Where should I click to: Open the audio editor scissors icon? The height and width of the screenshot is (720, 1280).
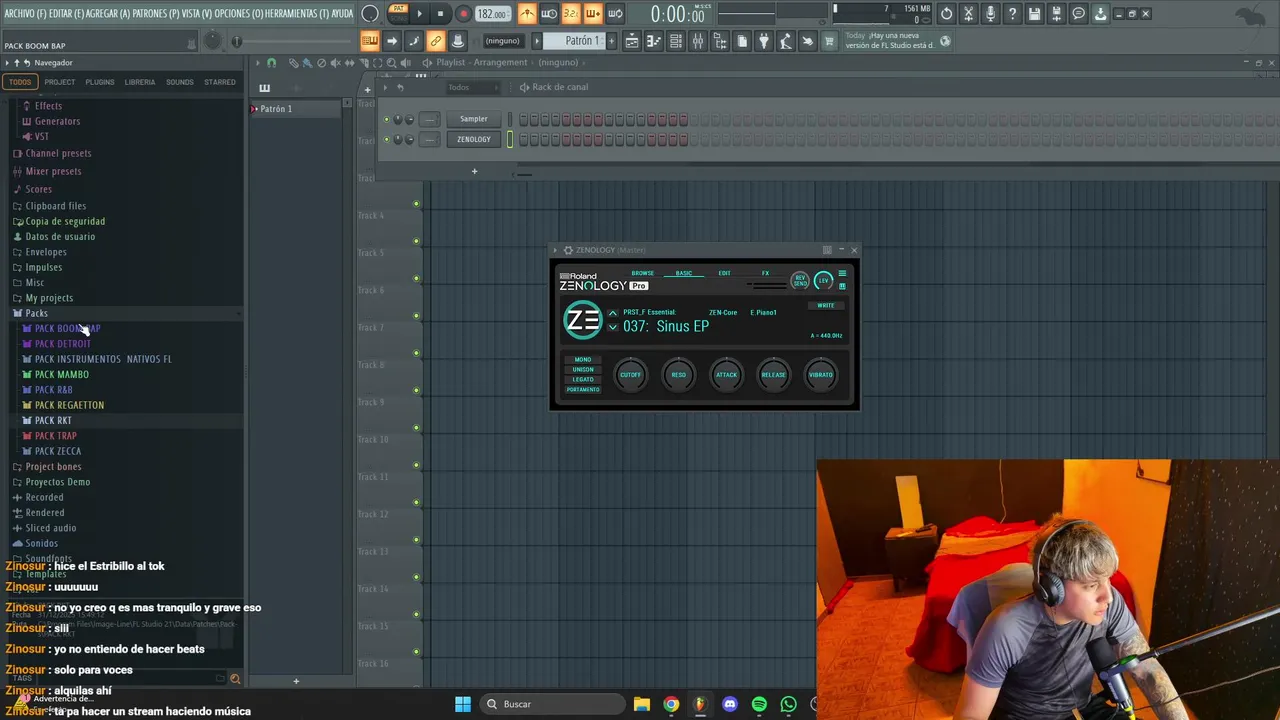tap(969, 14)
